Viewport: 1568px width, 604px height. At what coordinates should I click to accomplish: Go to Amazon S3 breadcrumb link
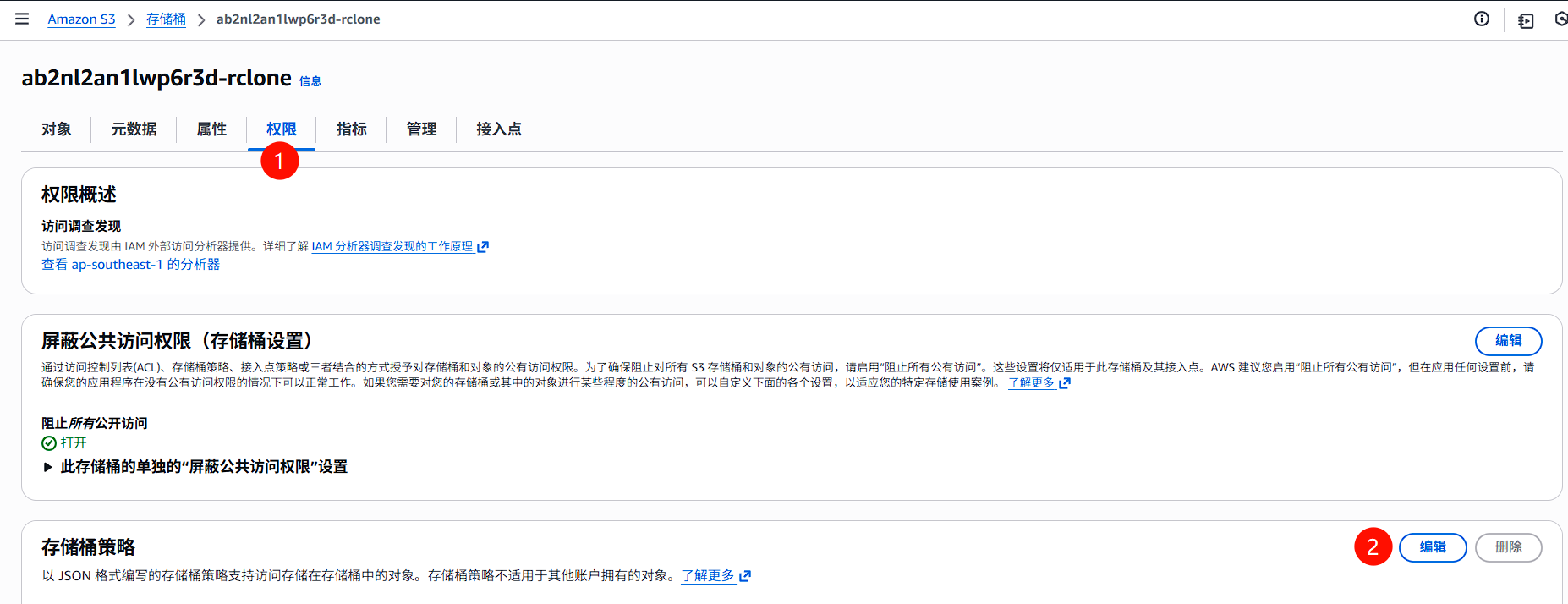(81, 19)
